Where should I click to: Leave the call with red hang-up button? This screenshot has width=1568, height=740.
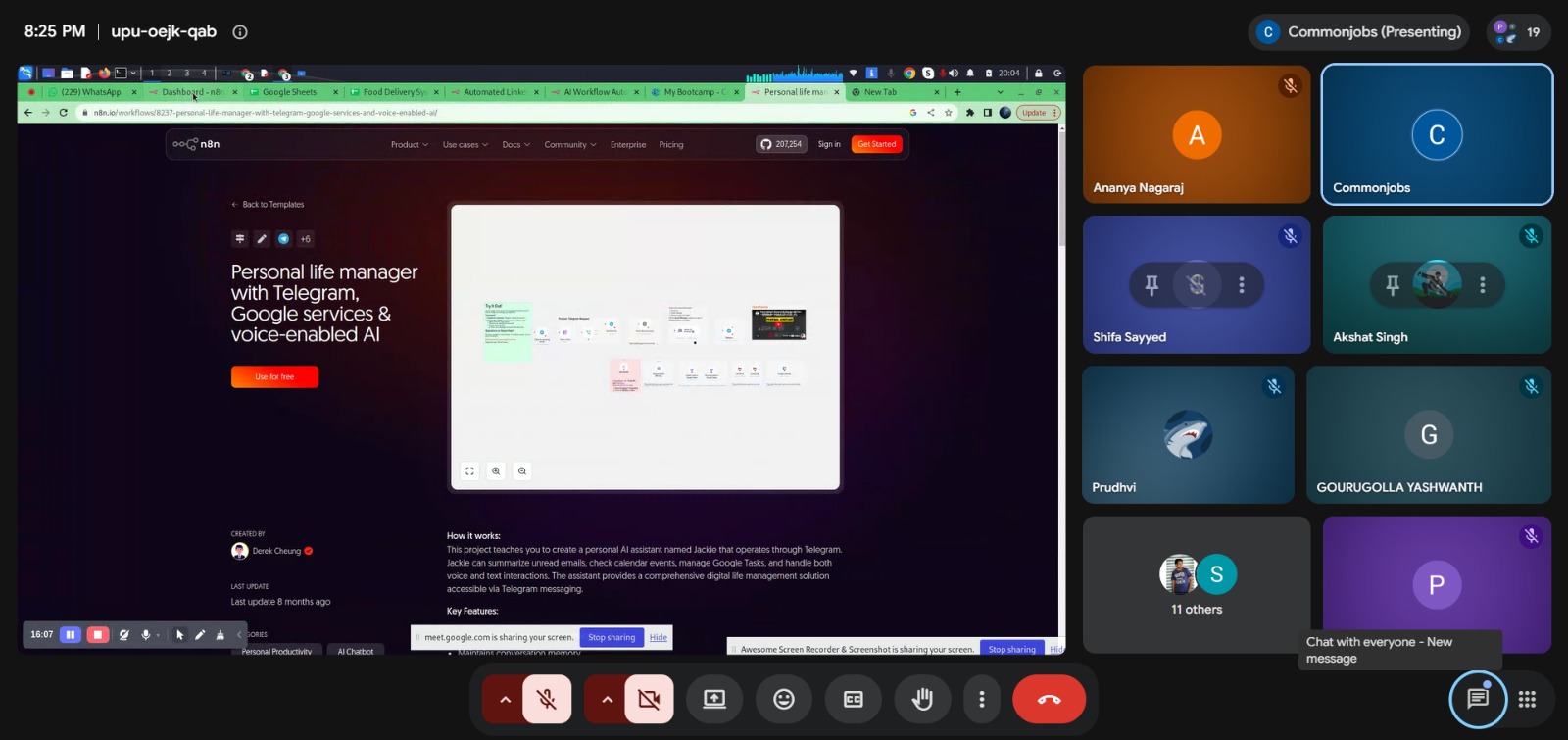1050,699
